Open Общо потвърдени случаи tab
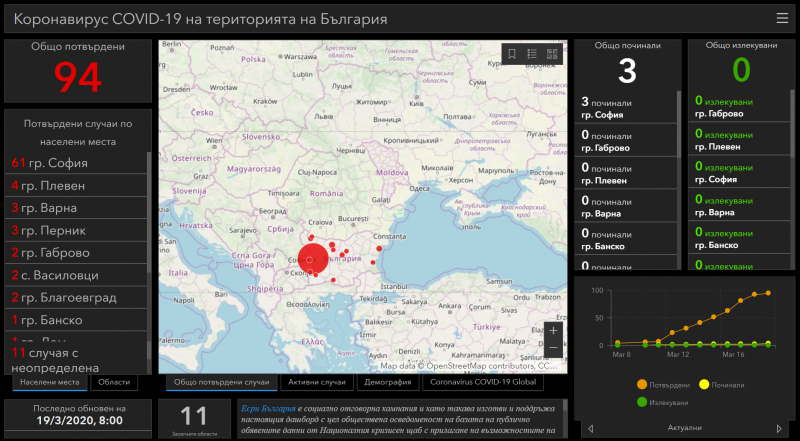This screenshot has width=800, height=441. [x=221, y=382]
